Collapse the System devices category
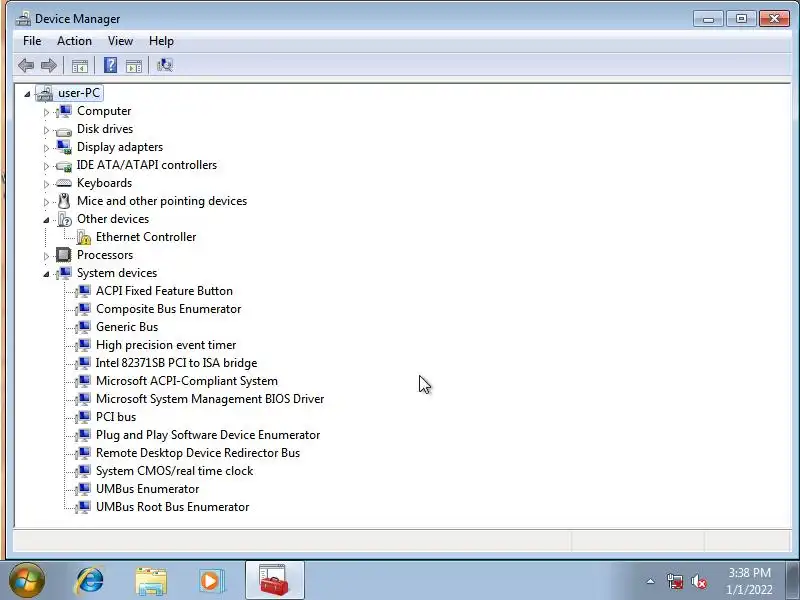 coord(46,274)
